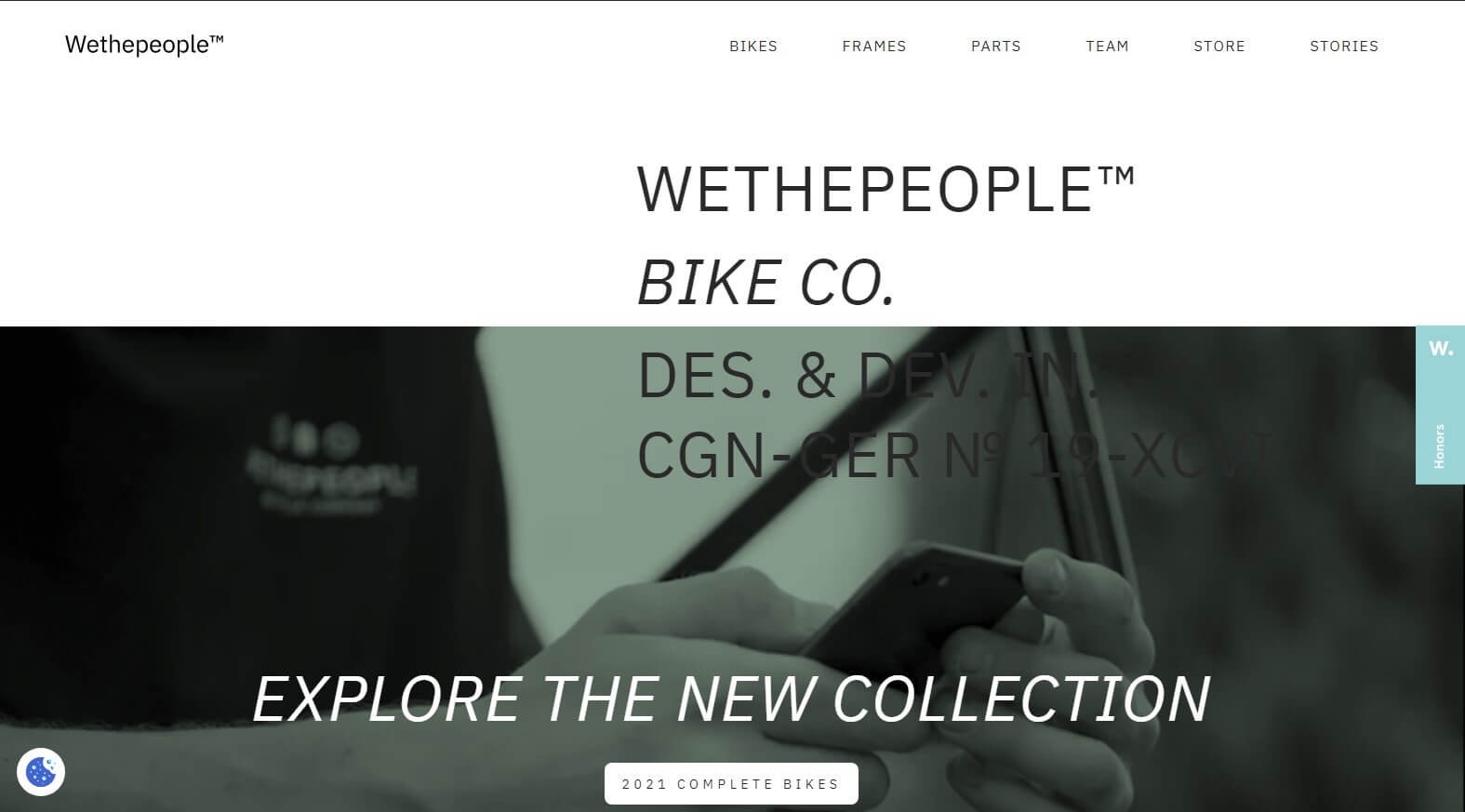
Task: Open the TEAM page
Action: [x=1107, y=46]
